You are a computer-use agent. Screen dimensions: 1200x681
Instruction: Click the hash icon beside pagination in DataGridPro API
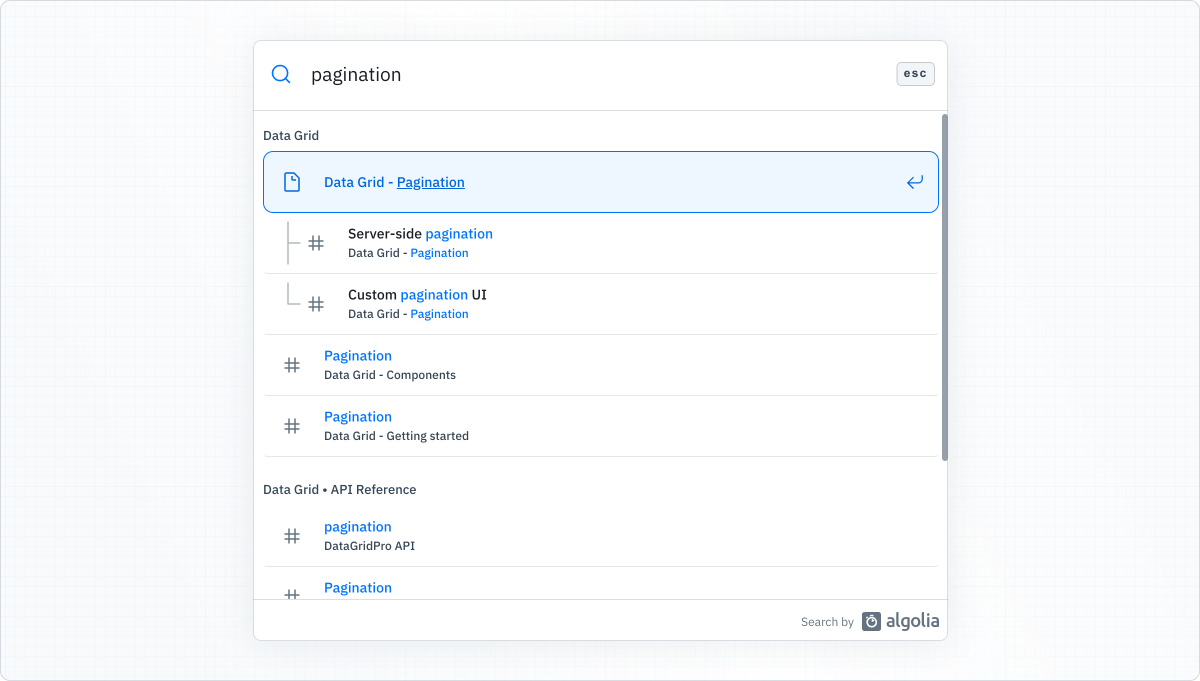pos(291,536)
